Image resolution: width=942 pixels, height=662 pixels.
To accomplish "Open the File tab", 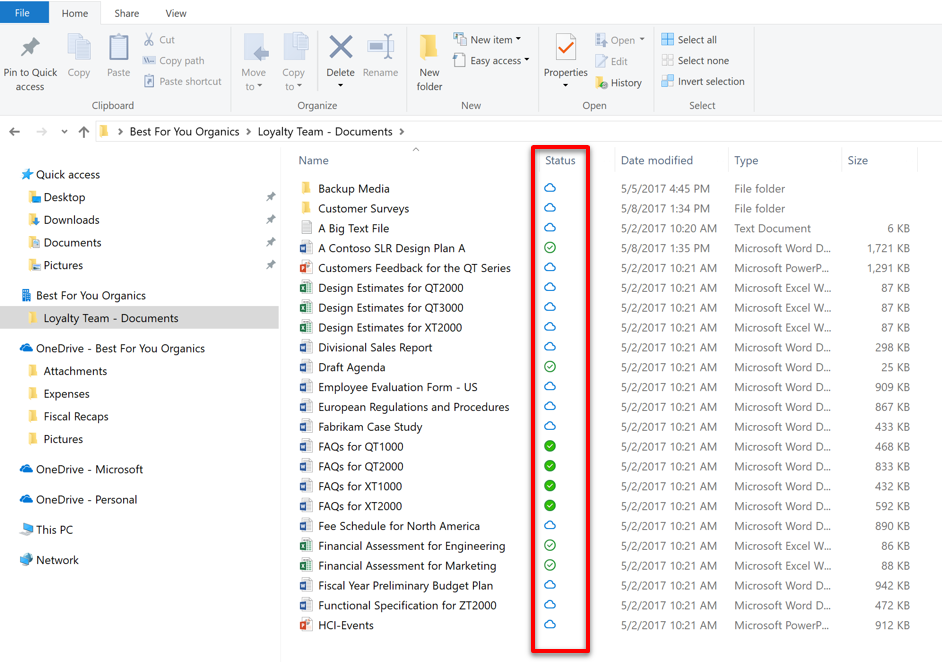I will 22,13.
